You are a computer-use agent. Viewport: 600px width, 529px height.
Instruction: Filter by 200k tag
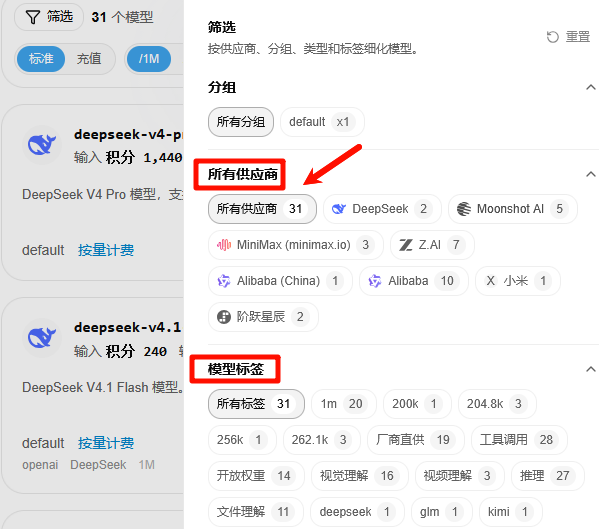(417, 404)
